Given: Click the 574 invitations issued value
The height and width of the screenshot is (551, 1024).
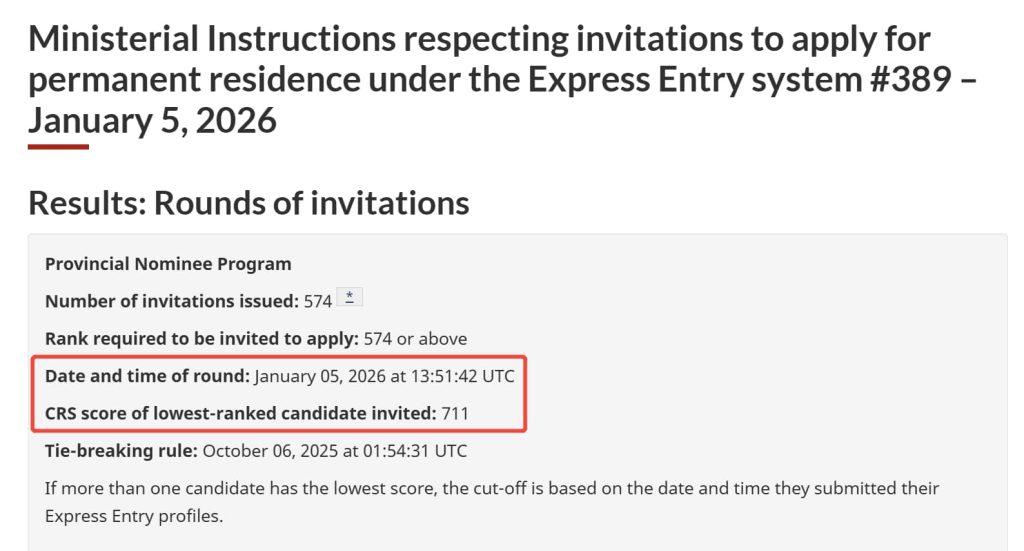Looking at the screenshot, I should pos(318,301).
